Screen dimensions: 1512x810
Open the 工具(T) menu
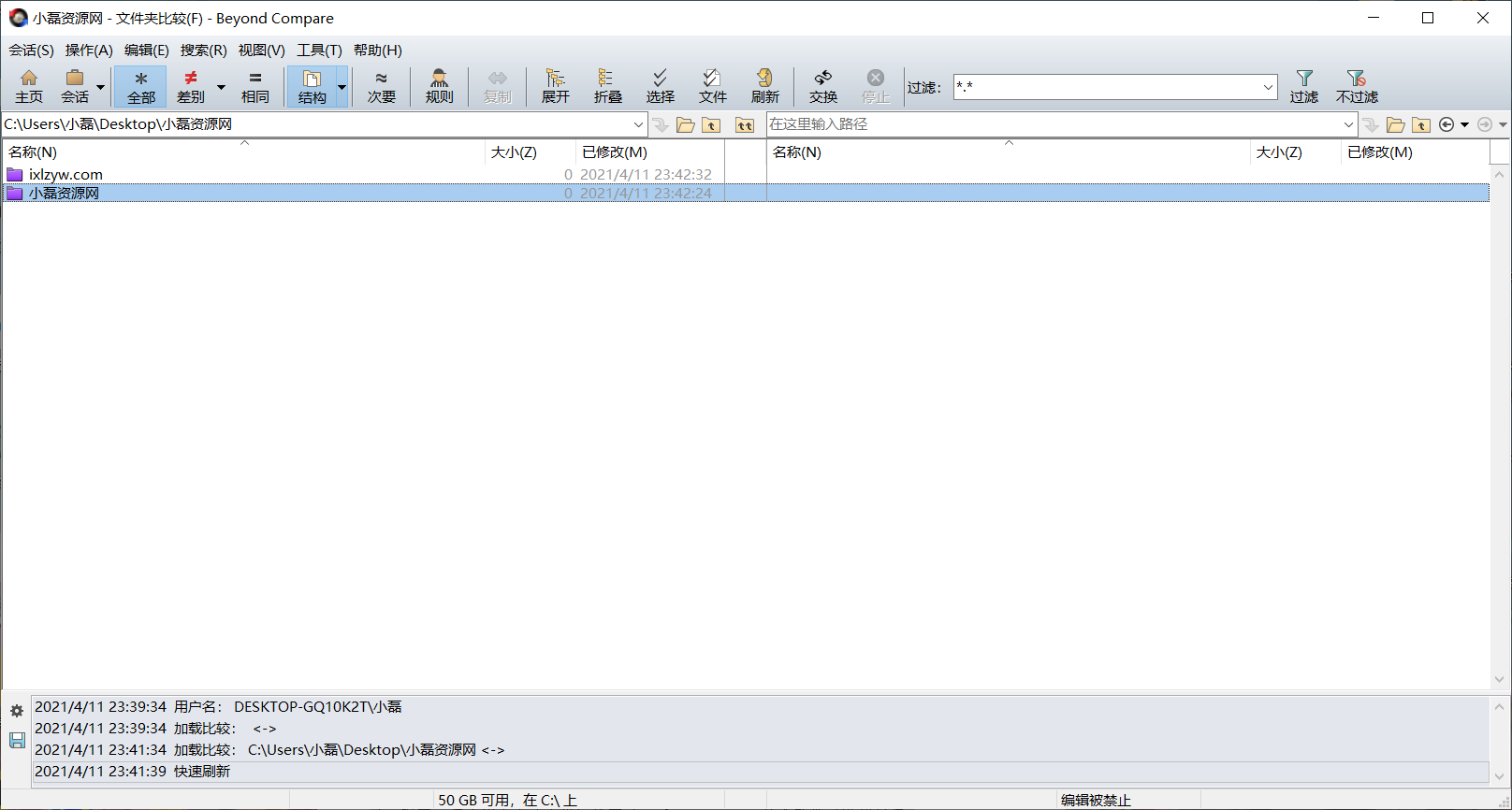coord(320,51)
